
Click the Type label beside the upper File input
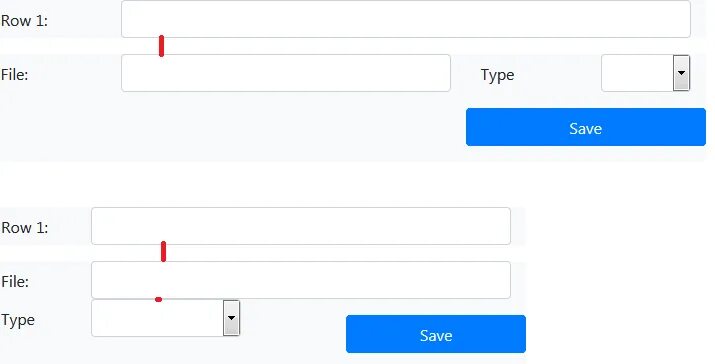coord(497,75)
